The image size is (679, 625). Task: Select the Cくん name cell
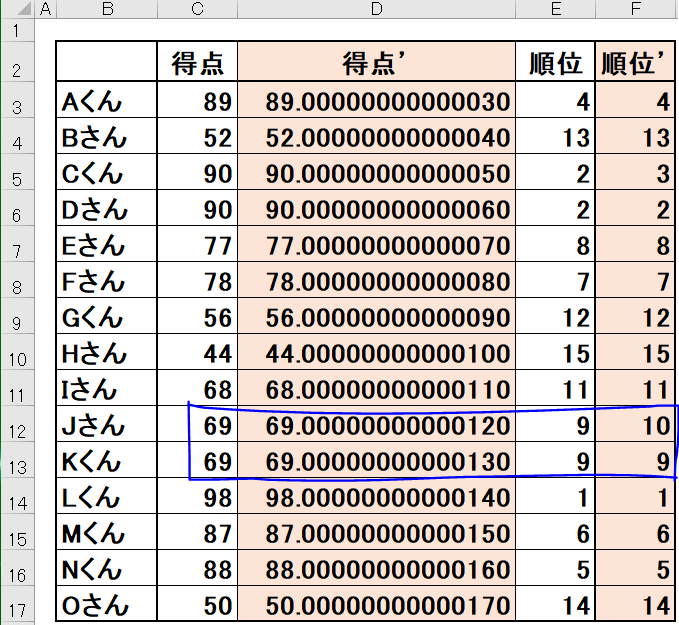(x=107, y=172)
